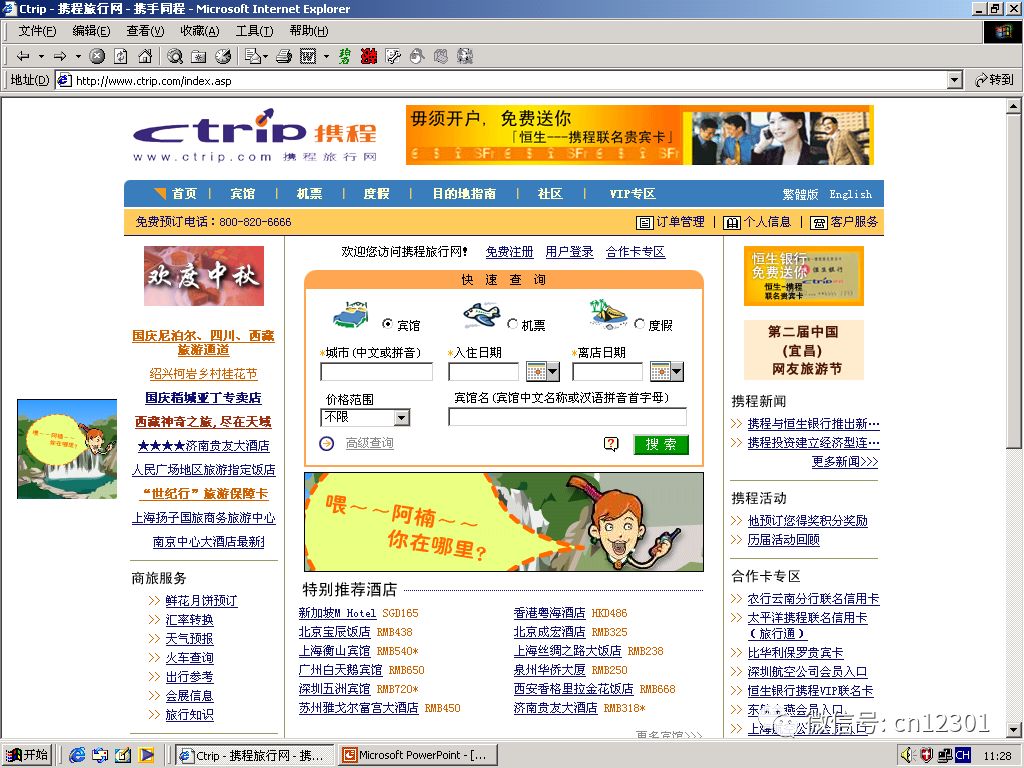Click 客户服务 telephone icon

click(x=819, y=223)
